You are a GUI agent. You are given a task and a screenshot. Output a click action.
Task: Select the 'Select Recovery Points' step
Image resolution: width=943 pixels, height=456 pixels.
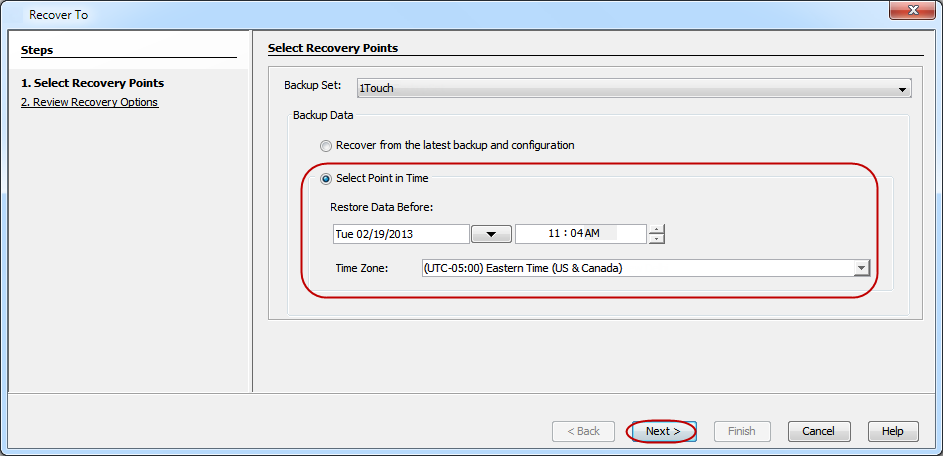pyautogui.click(x=92, y=83)
